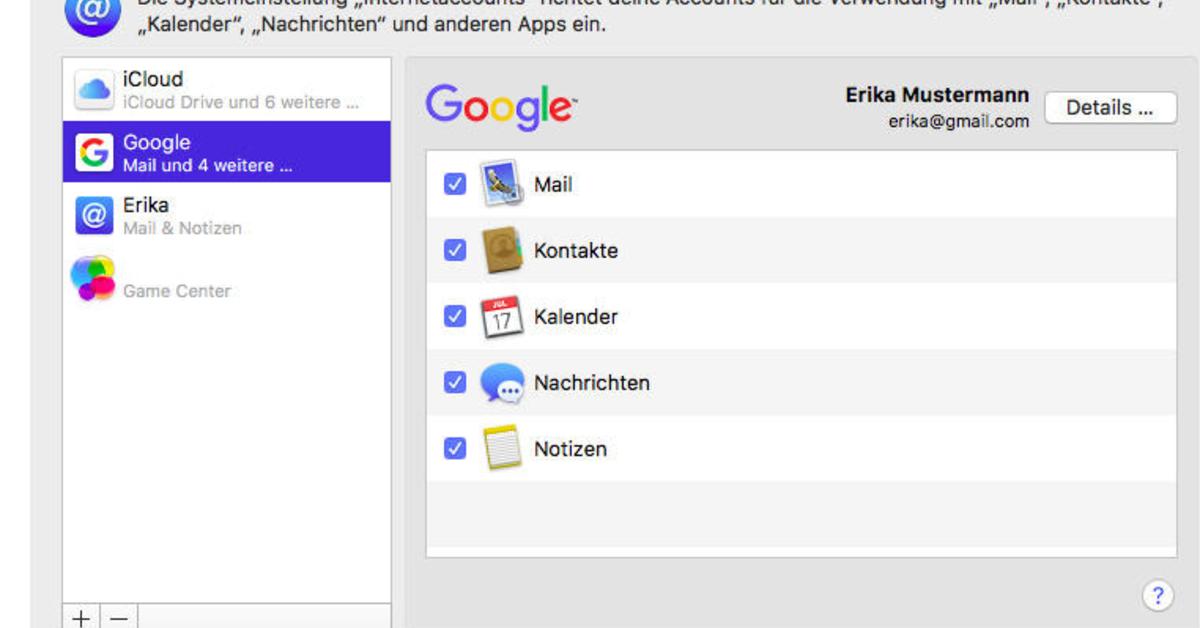Click "iCloud Drive und 6 weitere …" subtitle
This screenshot has height=628, width=1200.
[240, 102]
